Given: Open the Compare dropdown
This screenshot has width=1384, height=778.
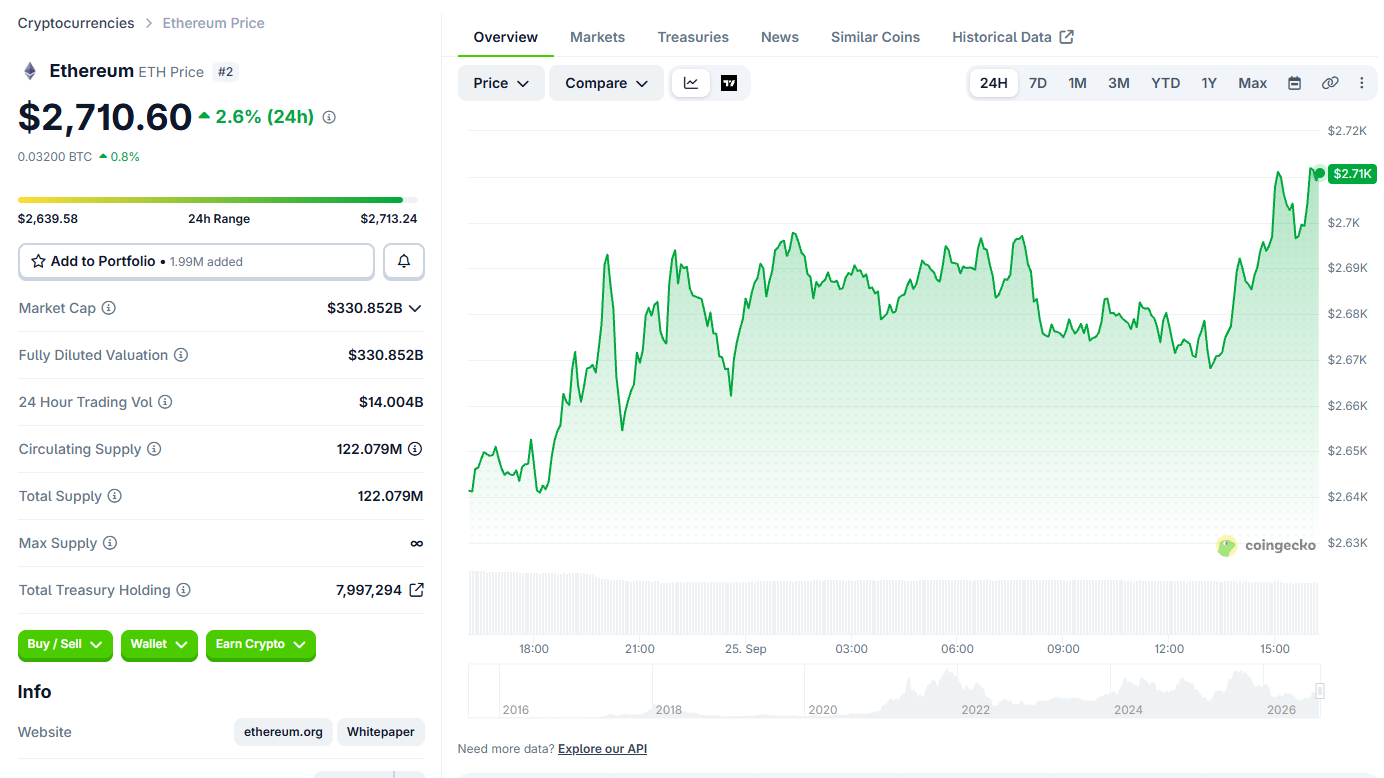Looking at the screenshot, I should [606, 83].
